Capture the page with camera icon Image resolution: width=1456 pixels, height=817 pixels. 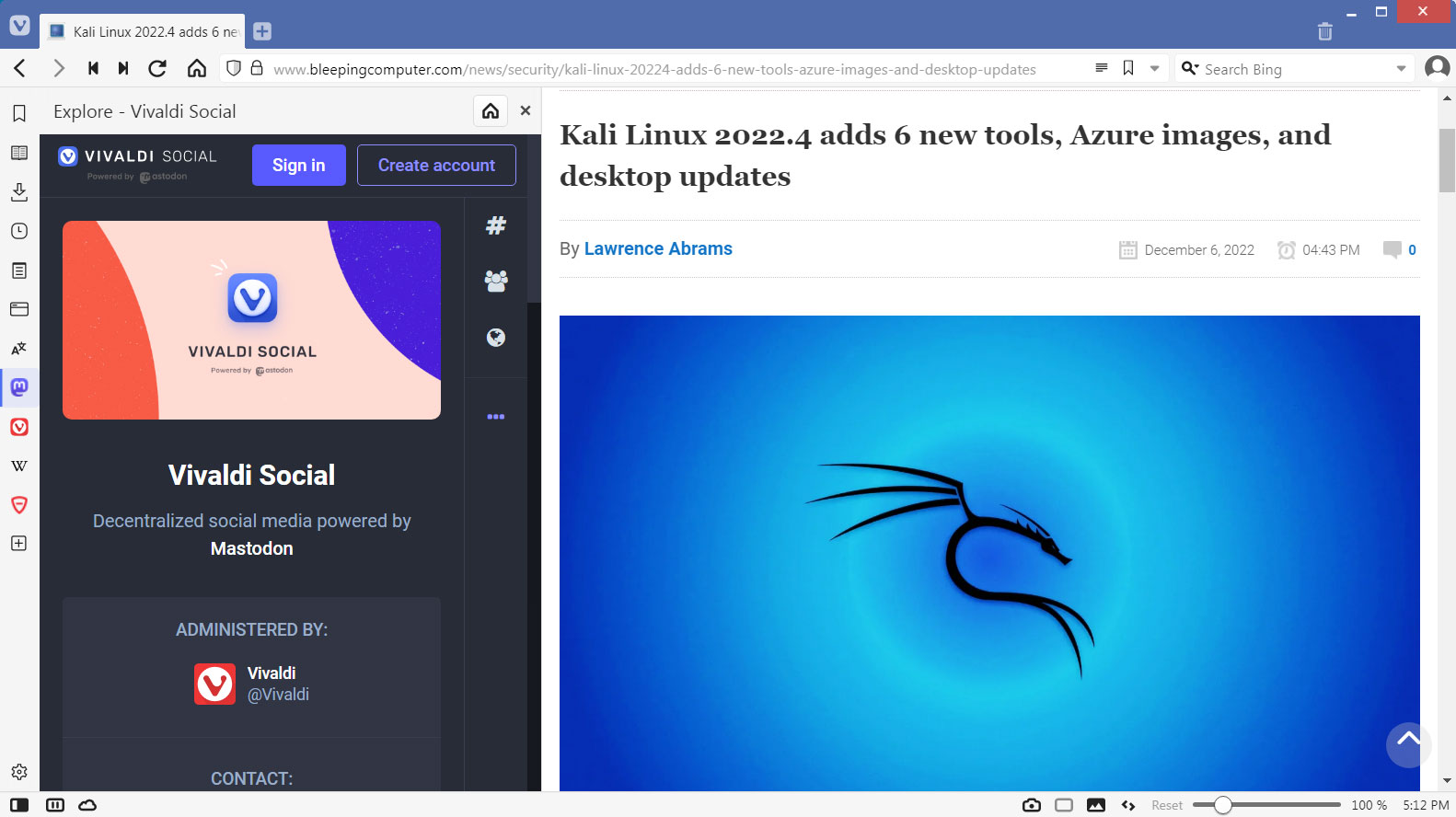tap(1032, 805)
